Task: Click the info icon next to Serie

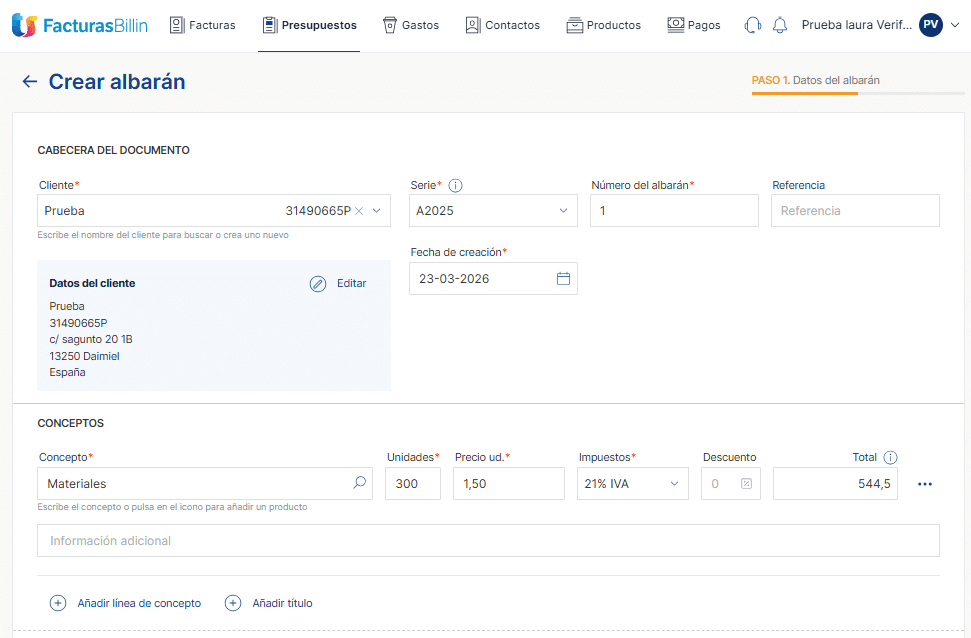Action: click(x=455, y=185)
